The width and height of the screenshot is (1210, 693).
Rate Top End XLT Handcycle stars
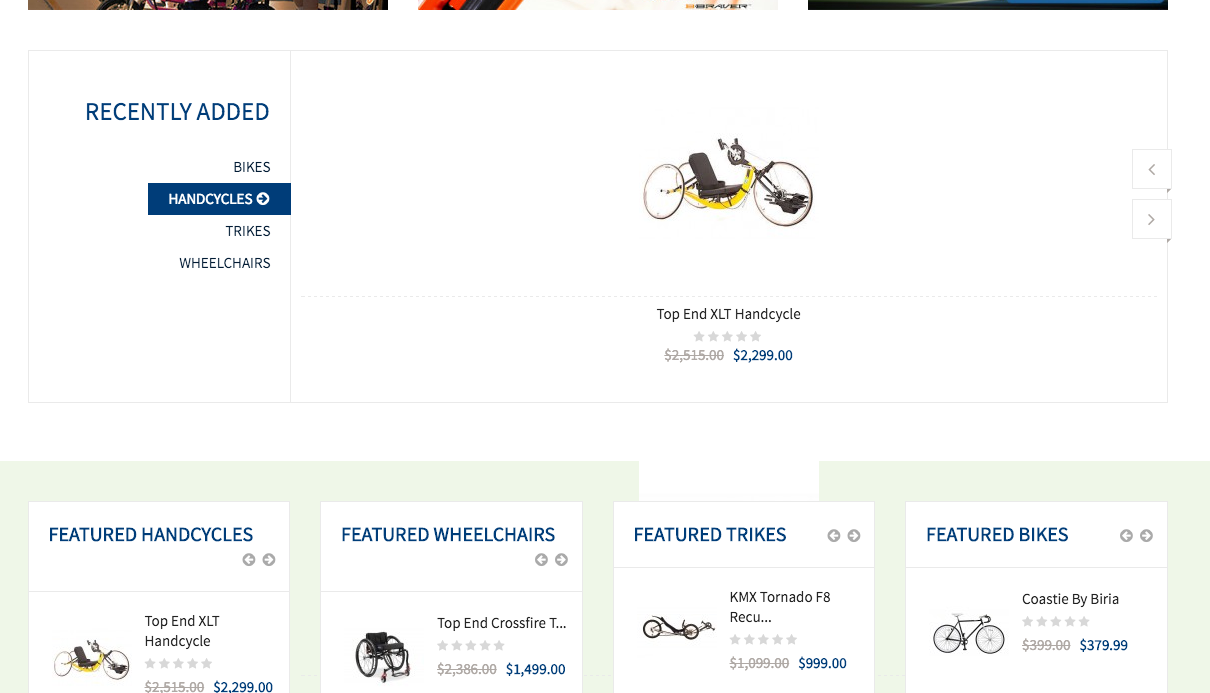(728, 336)
